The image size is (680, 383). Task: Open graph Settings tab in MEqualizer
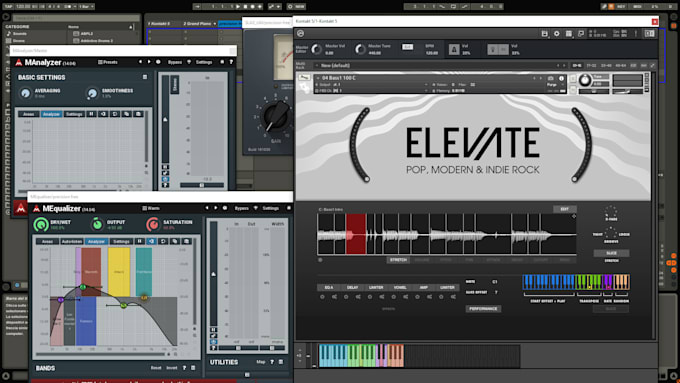(x=121, y=241)
